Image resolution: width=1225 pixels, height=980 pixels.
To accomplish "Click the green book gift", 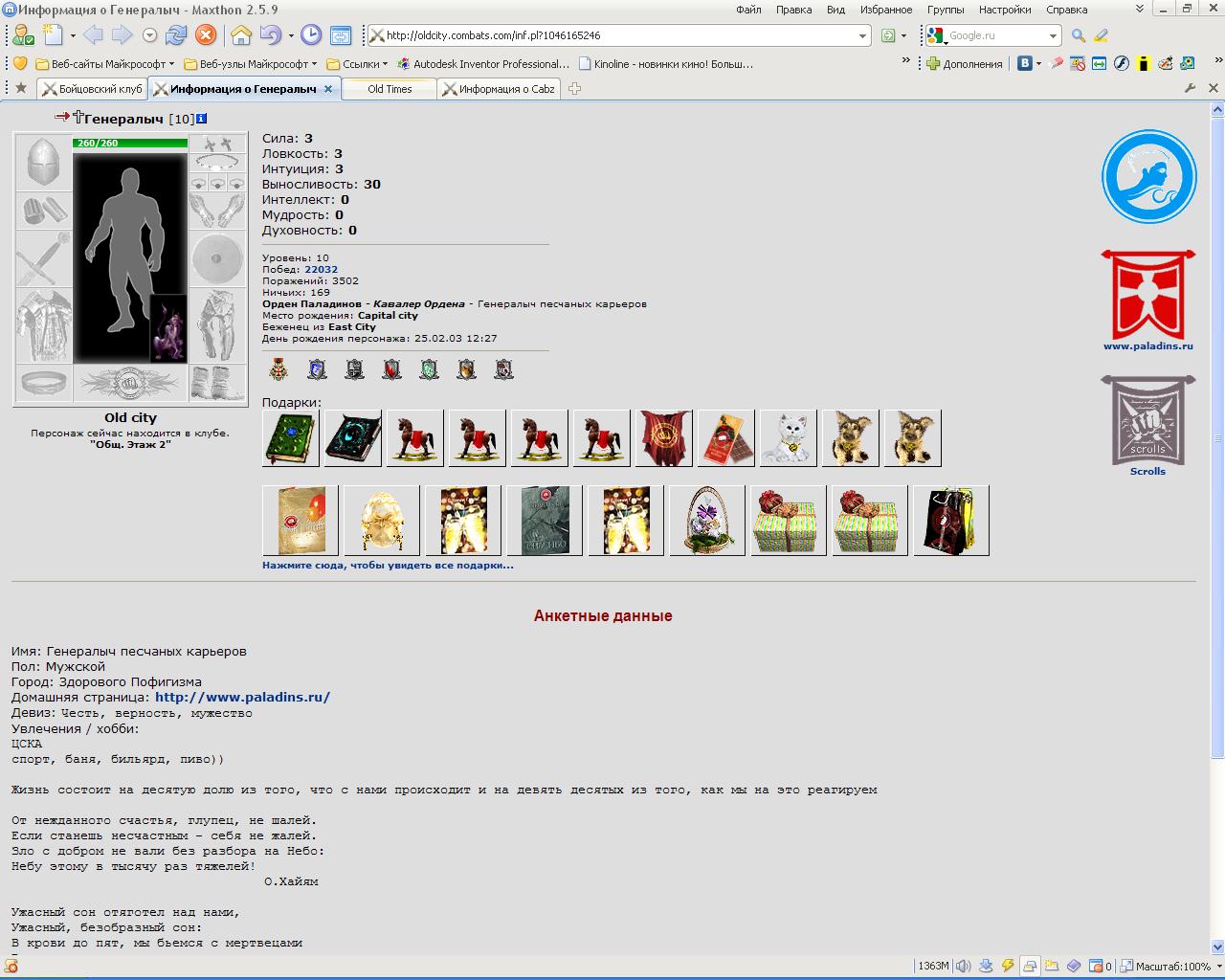I will click(291, 438).
